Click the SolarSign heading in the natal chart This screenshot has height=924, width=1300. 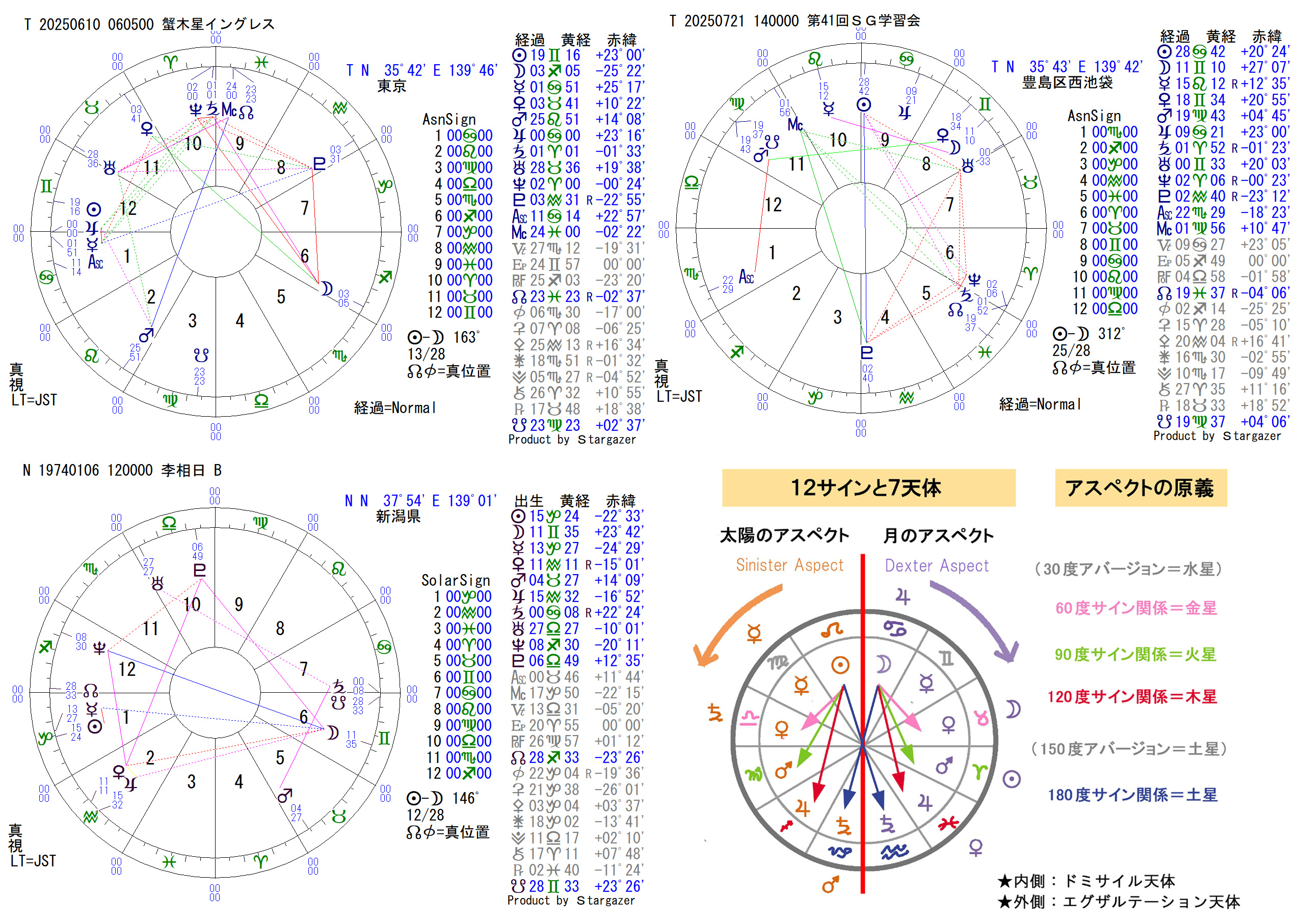point(456,580)
